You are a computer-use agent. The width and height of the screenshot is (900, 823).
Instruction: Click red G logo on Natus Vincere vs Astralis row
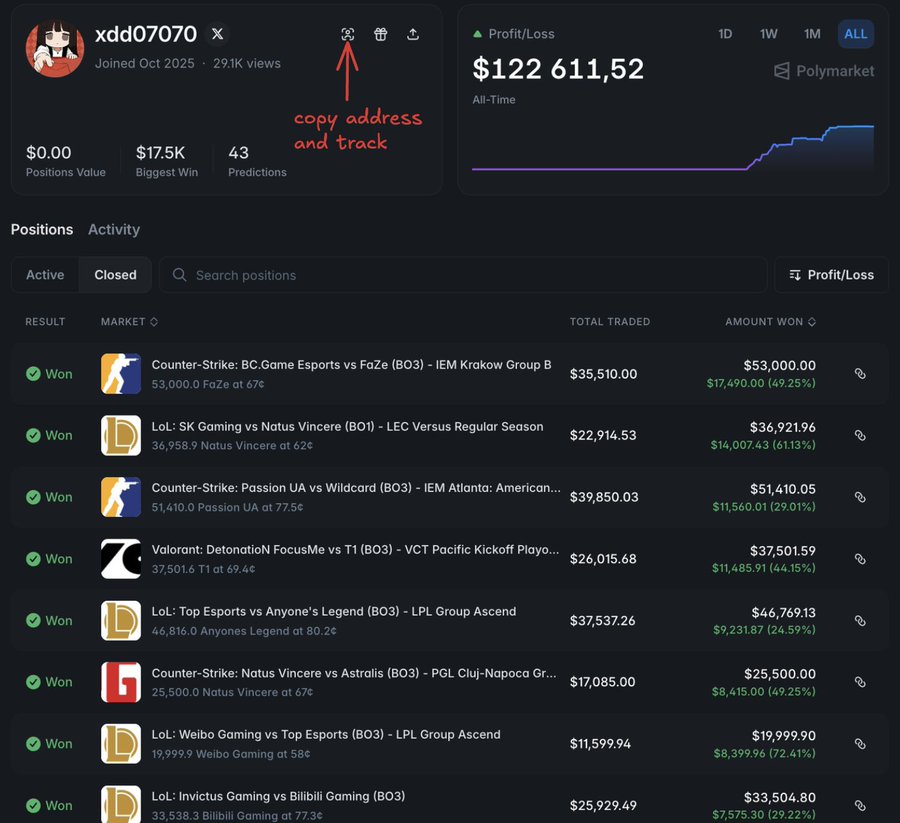point(121,682)
